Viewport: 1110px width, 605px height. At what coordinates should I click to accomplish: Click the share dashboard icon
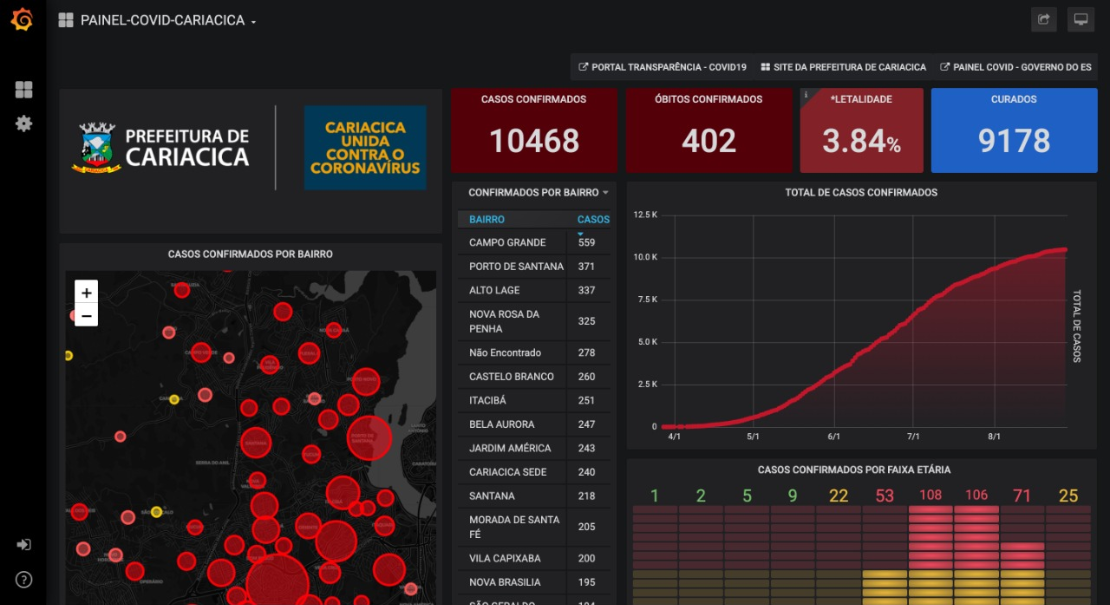click(1043, 20)
